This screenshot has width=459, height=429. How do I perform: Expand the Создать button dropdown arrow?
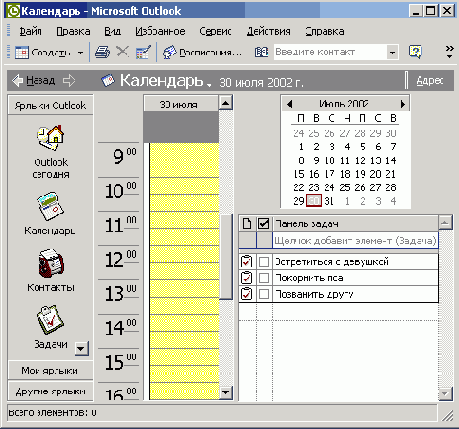tap(80, 53)
